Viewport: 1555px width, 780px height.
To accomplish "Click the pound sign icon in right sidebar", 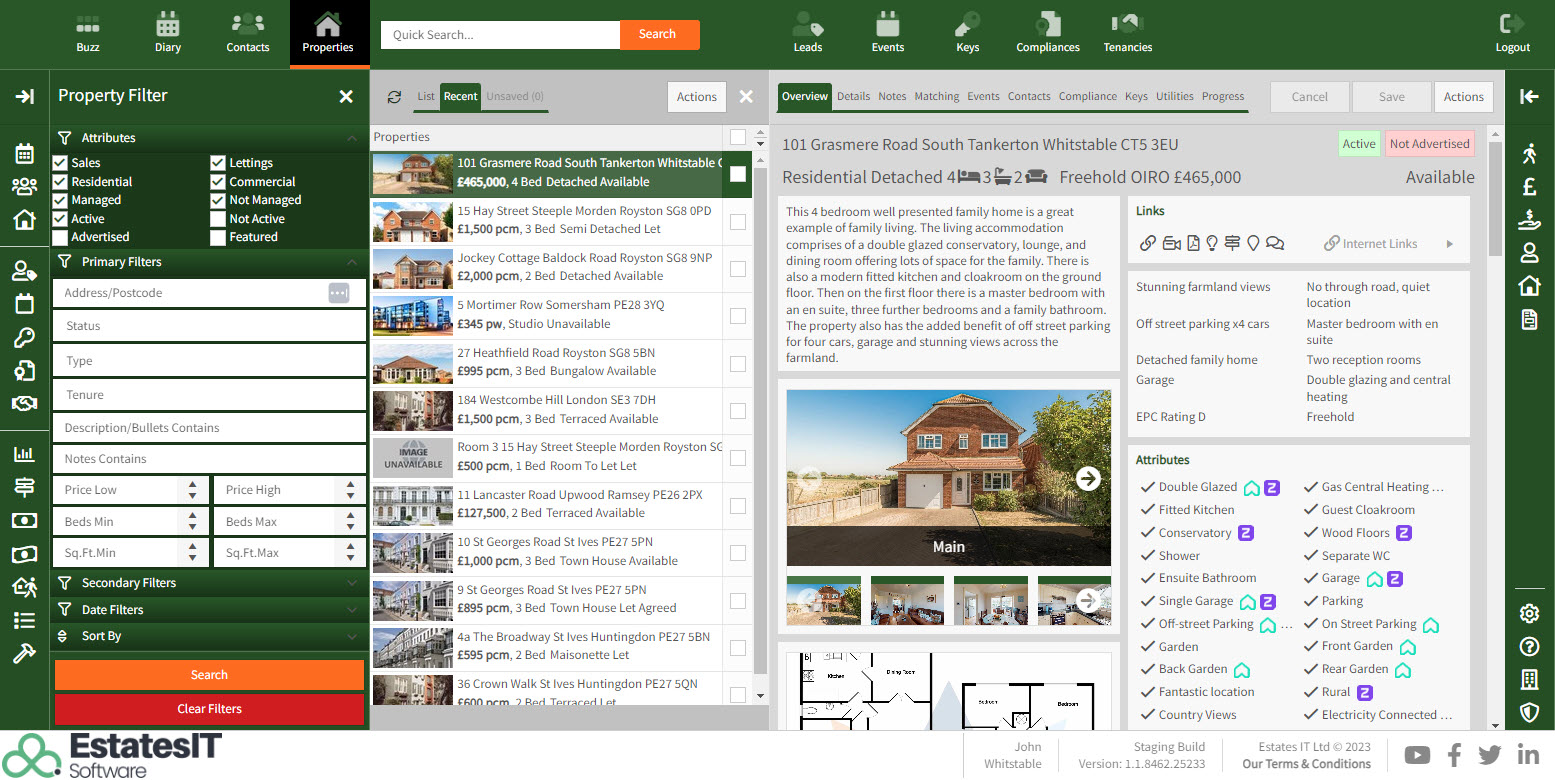I will click(1529, 186).
